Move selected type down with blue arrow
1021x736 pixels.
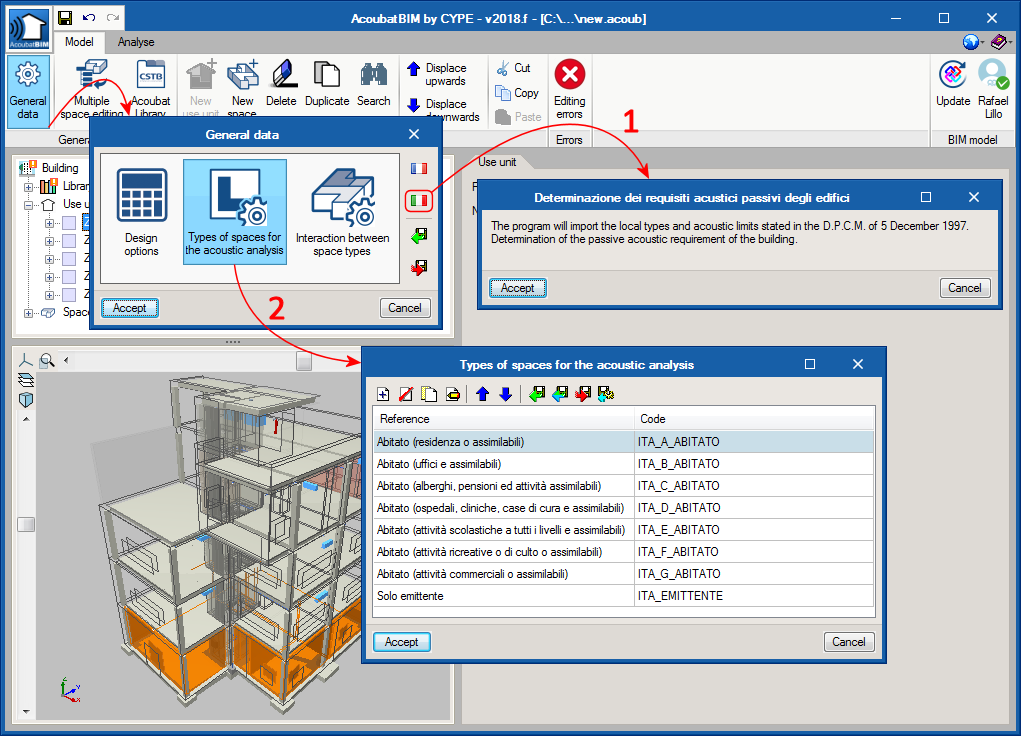tap(506, 394)
